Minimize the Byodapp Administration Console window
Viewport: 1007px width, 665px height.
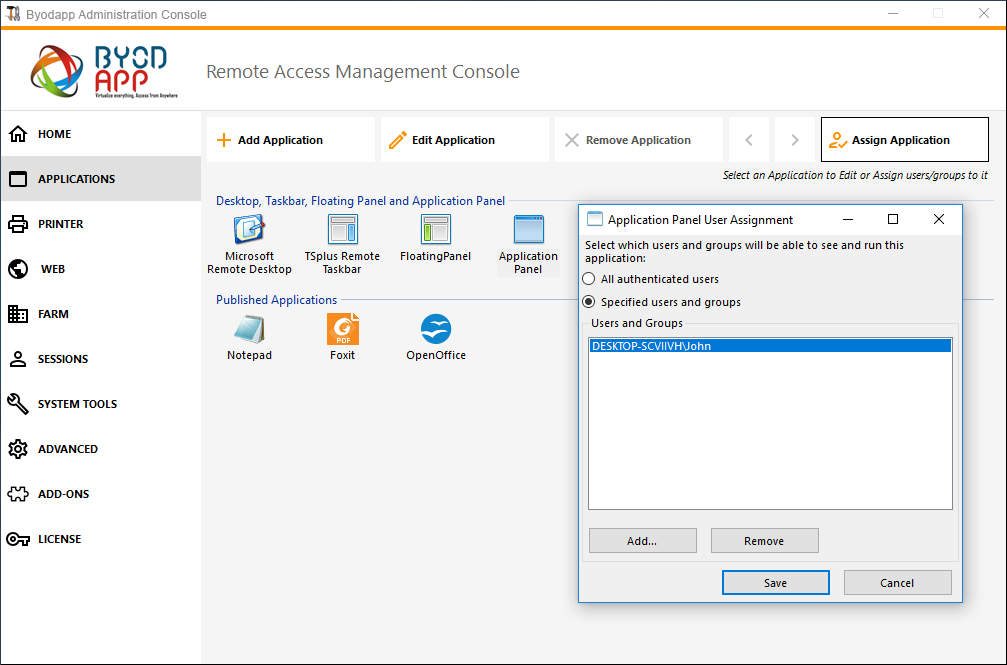(893, 13)
